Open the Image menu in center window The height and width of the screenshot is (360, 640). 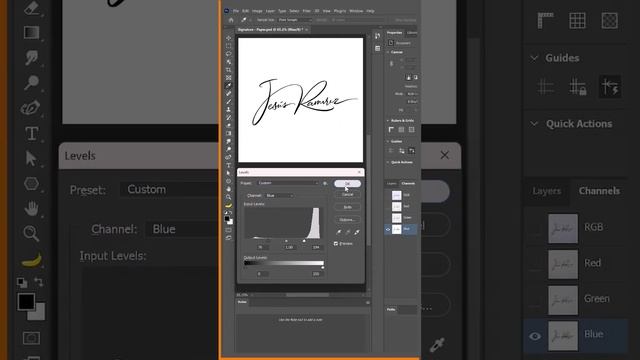coord(257,11)
